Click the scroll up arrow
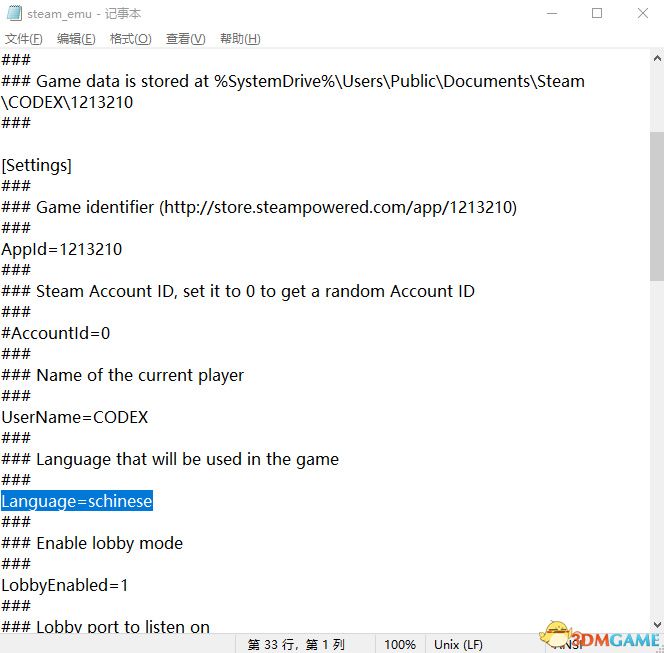This screenshot has height=653, width=664. tap(657, 58)
